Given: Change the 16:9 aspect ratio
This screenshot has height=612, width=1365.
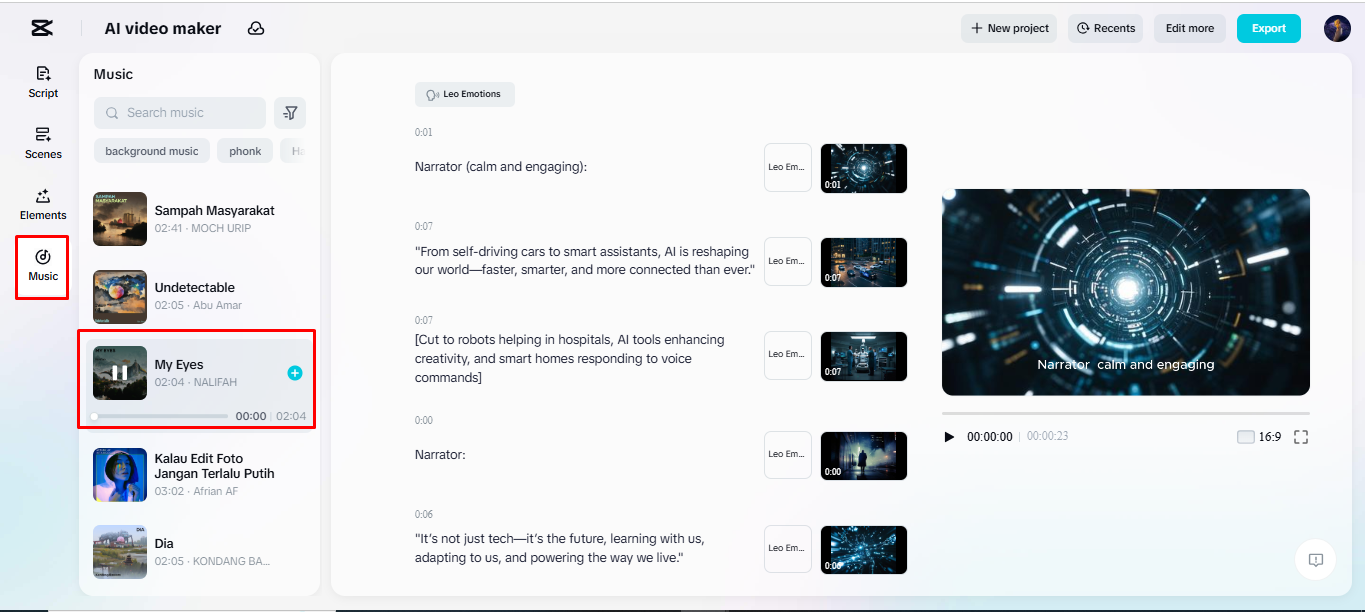Looking at the screenshot, I should click(x=1259, y=437).
